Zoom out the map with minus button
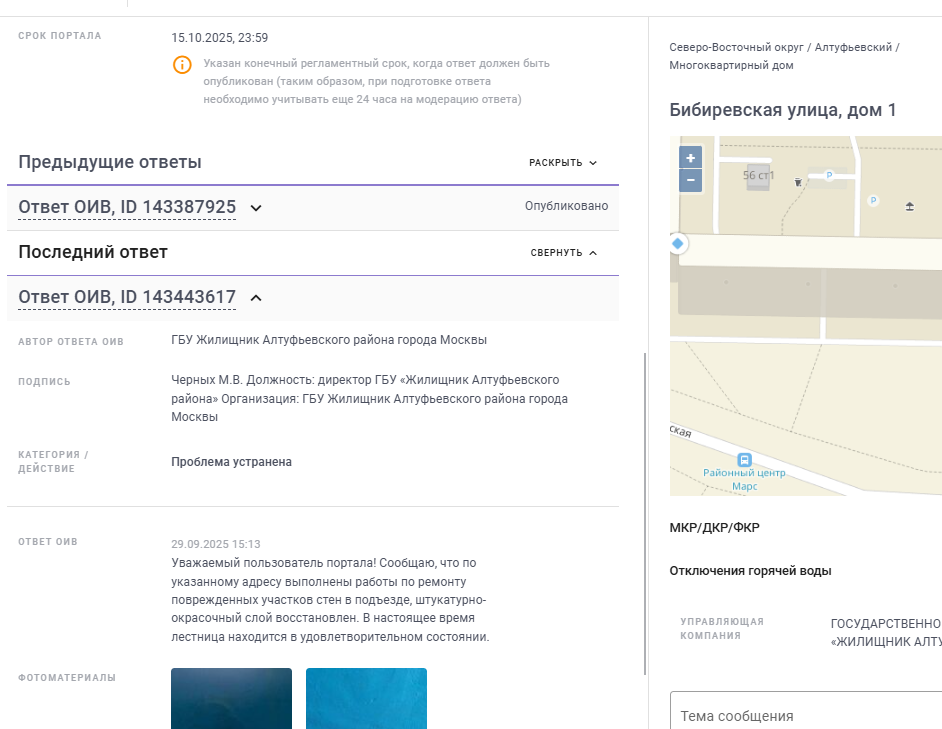Image resolution: width=942 pixels, height=729 pixels. tap(690, 180)
